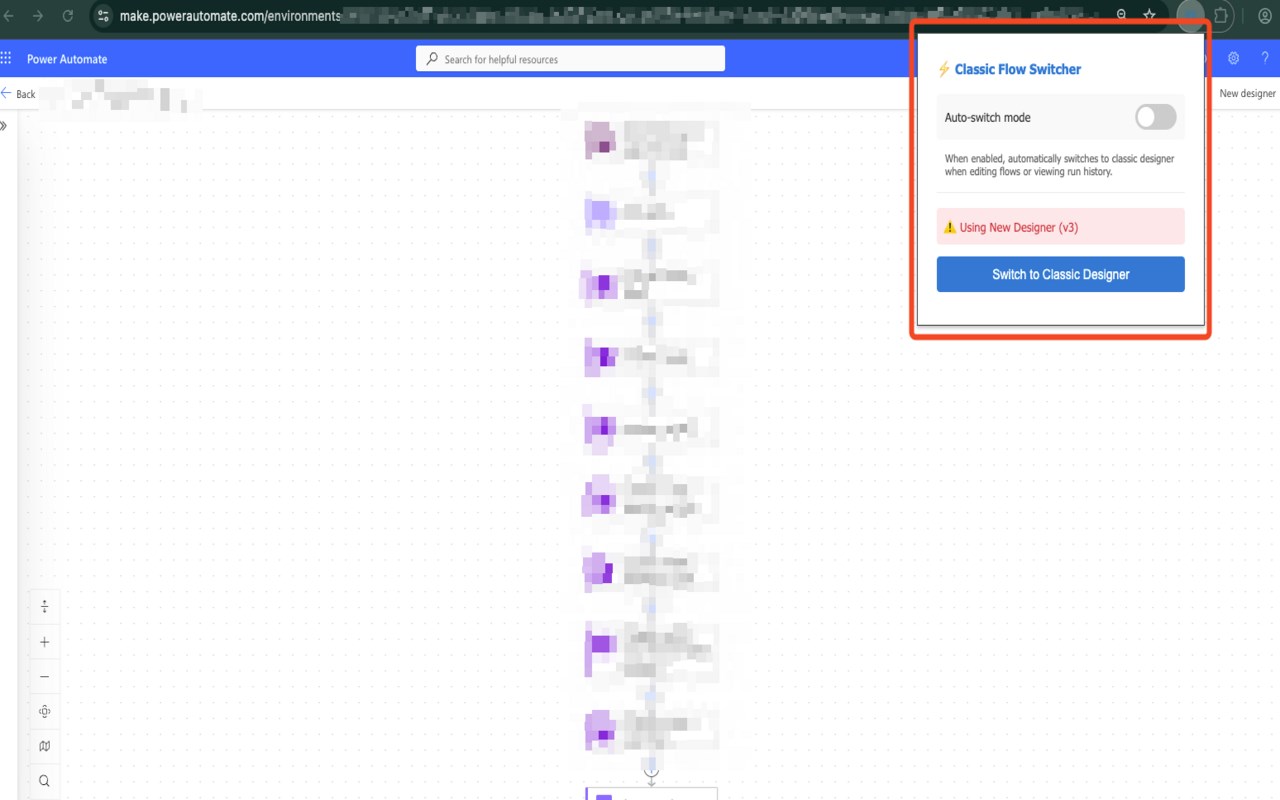Click the collapse/expand actions canvas icon

(x=44, y=607)
